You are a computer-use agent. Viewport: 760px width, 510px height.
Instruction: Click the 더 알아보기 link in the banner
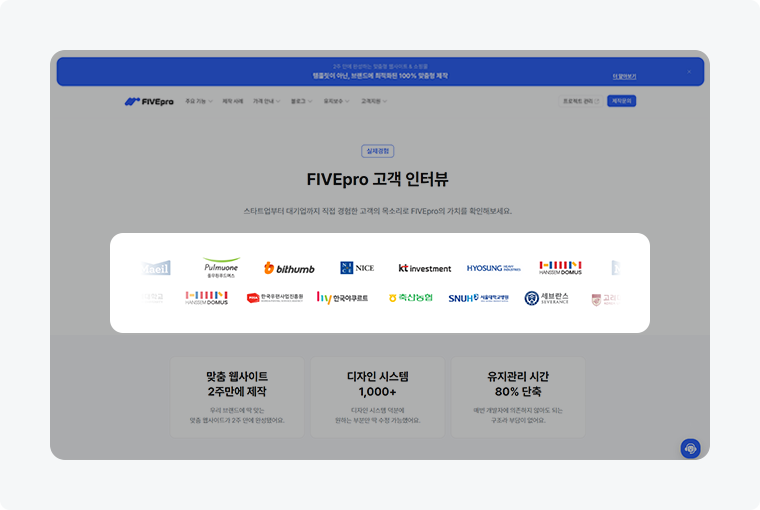point(624,77)
